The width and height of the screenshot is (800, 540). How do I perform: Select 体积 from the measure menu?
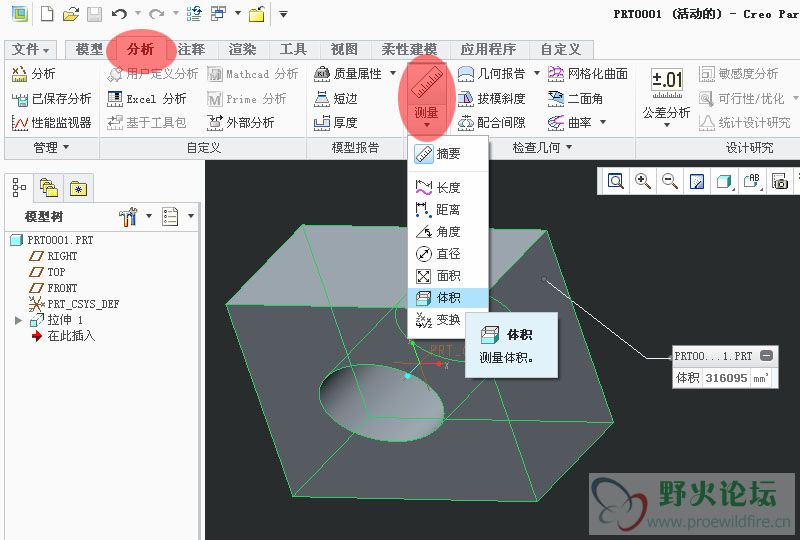click(x=447, y=298)
